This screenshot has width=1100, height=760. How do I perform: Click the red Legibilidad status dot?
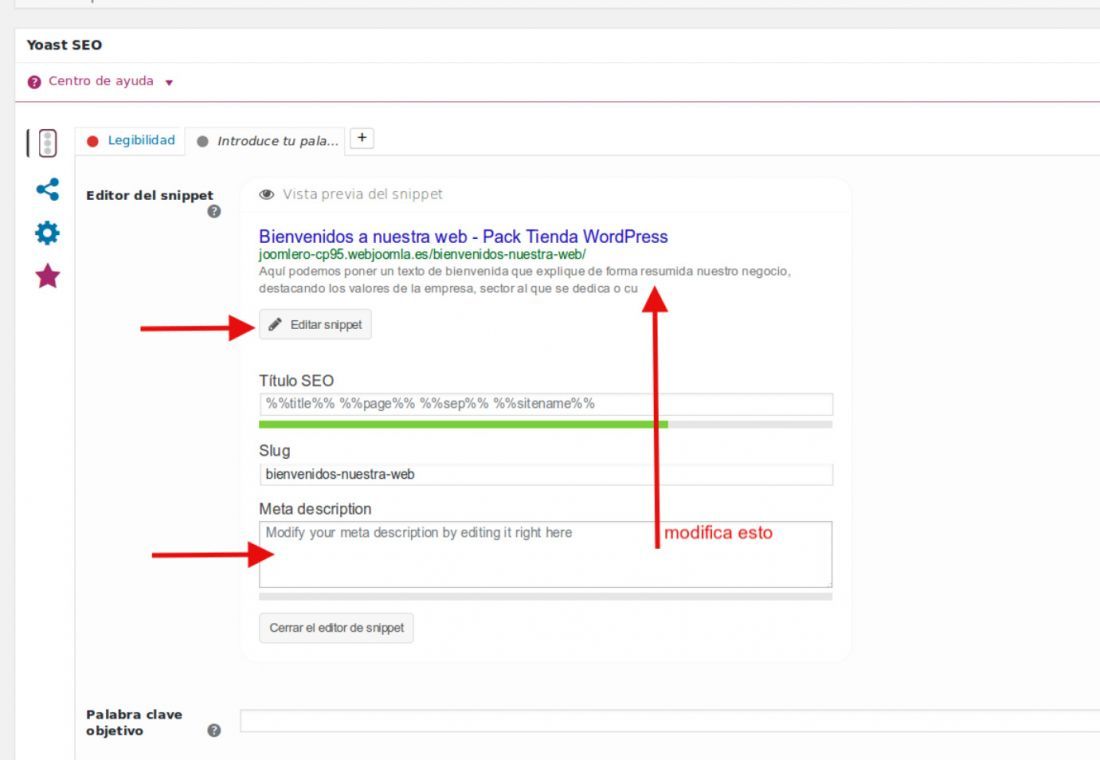click(x=93, y=141)
